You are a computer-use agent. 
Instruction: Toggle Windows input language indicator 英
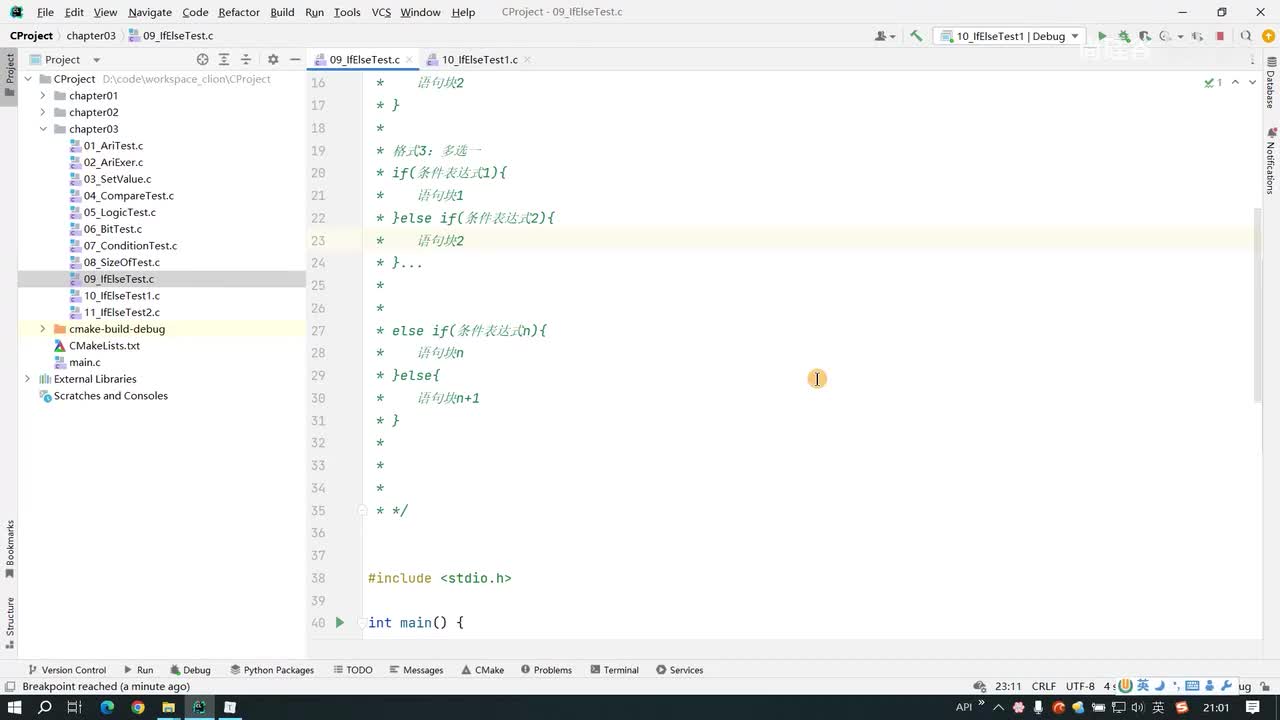(1158, 707)
